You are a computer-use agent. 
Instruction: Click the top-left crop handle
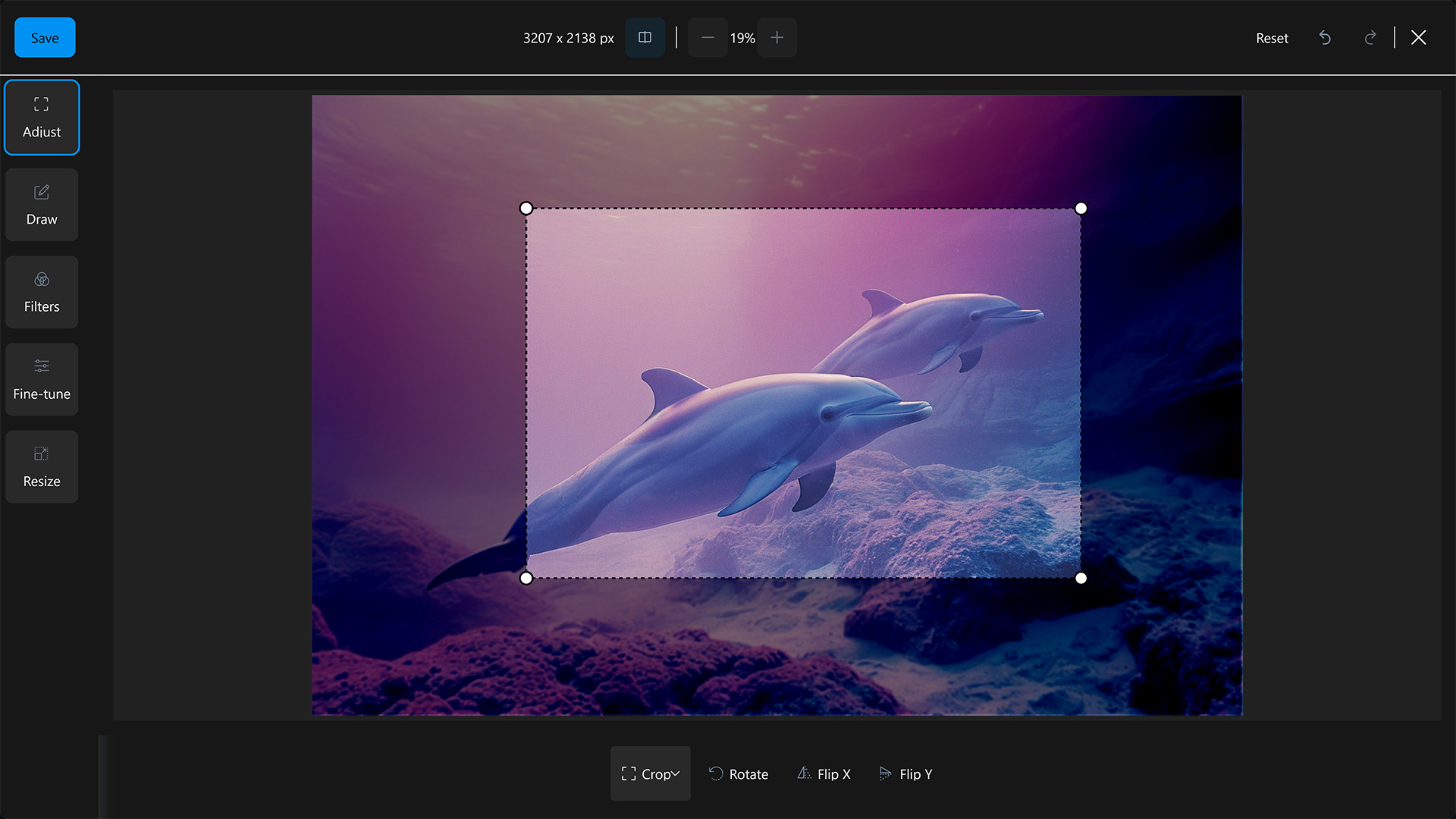(x=526, y=209)
